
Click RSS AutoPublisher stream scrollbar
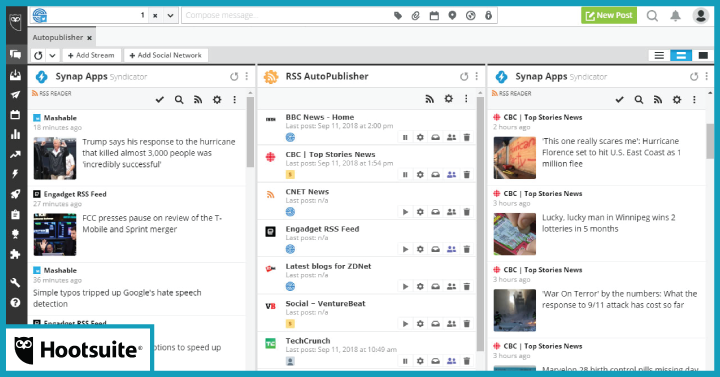point(480,224)
